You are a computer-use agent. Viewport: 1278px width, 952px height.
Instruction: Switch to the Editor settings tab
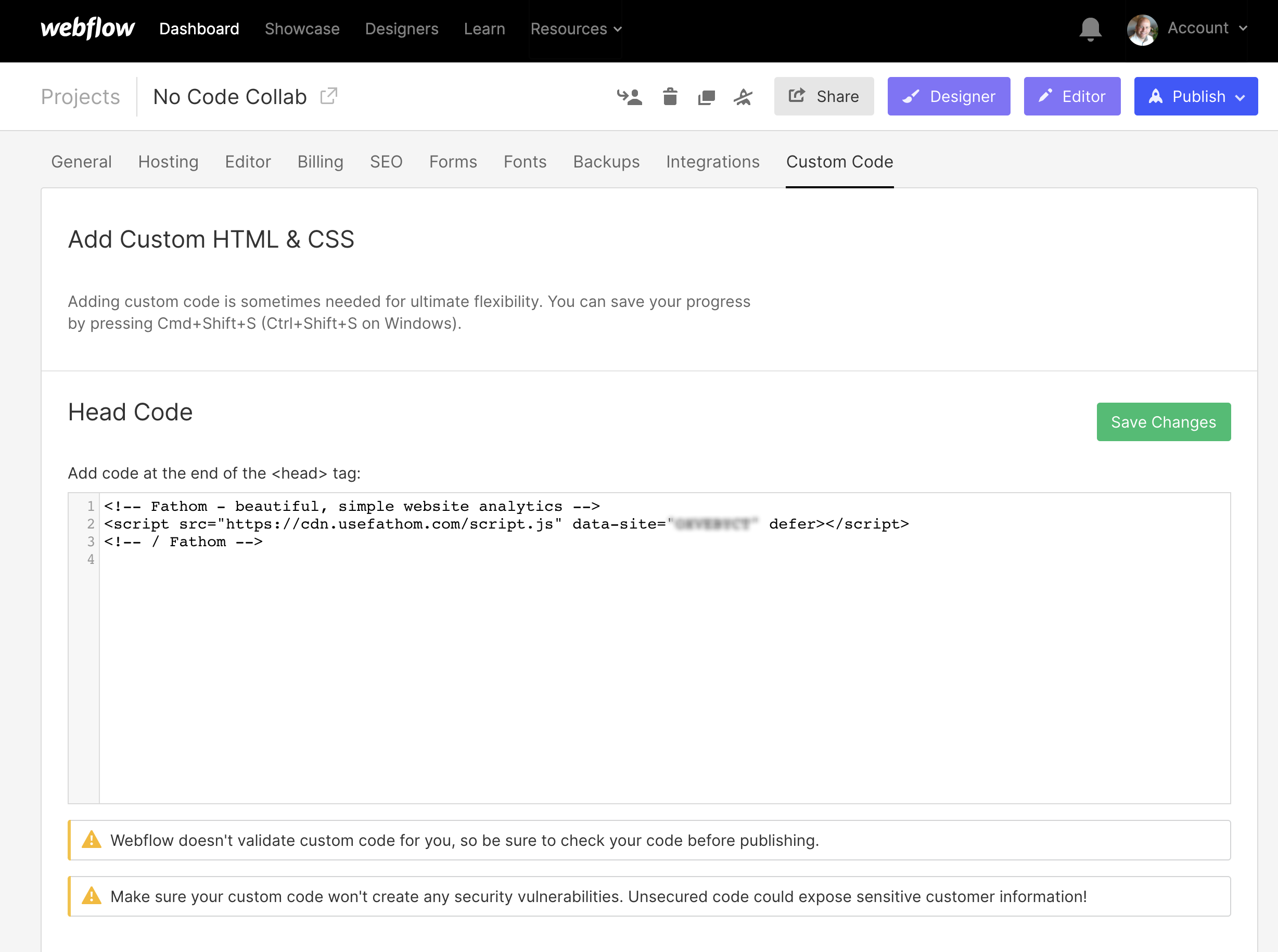[x=248, y=162]
